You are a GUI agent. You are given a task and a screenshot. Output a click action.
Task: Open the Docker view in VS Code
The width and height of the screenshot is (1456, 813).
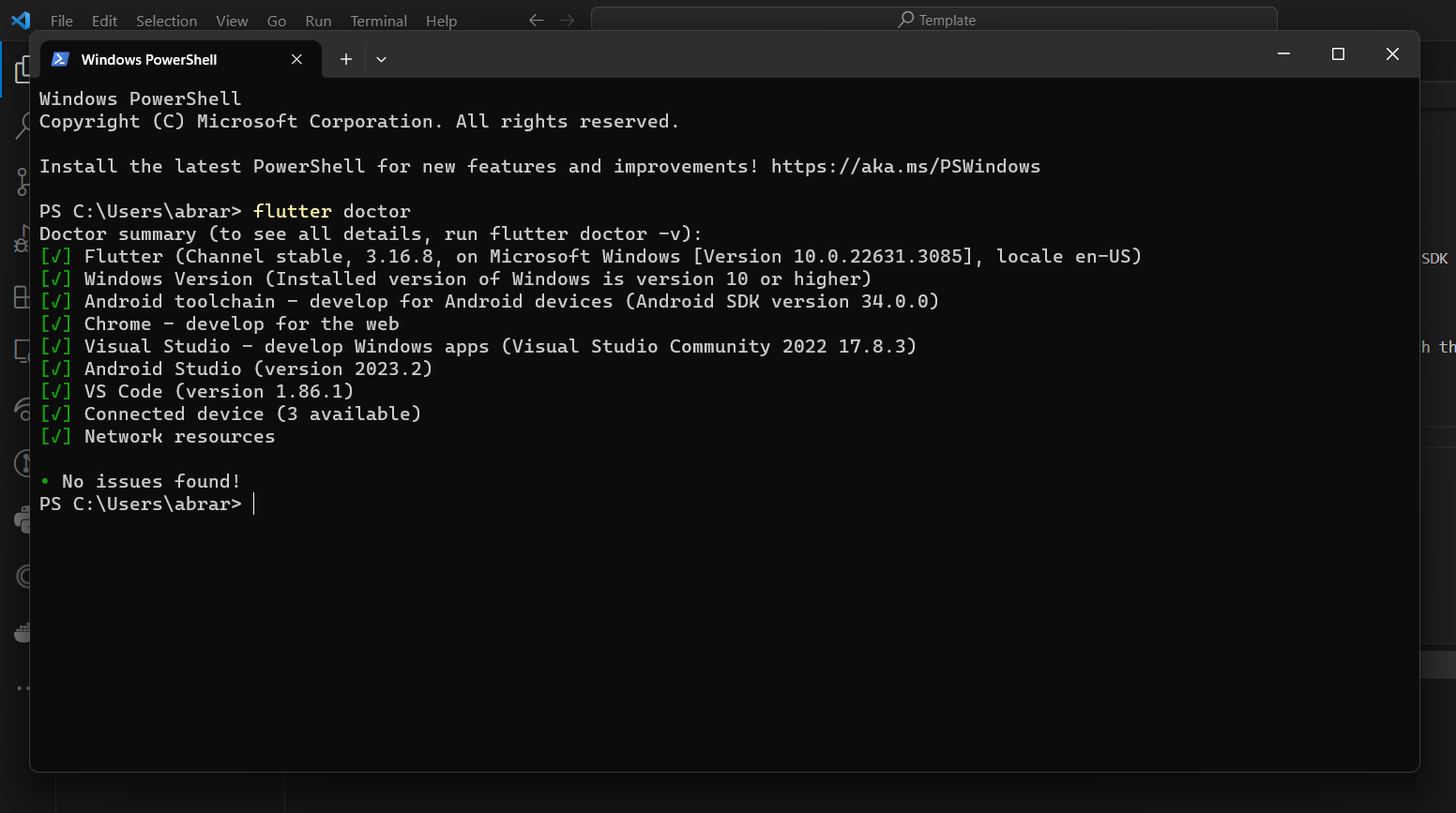(x=21, y=633)
